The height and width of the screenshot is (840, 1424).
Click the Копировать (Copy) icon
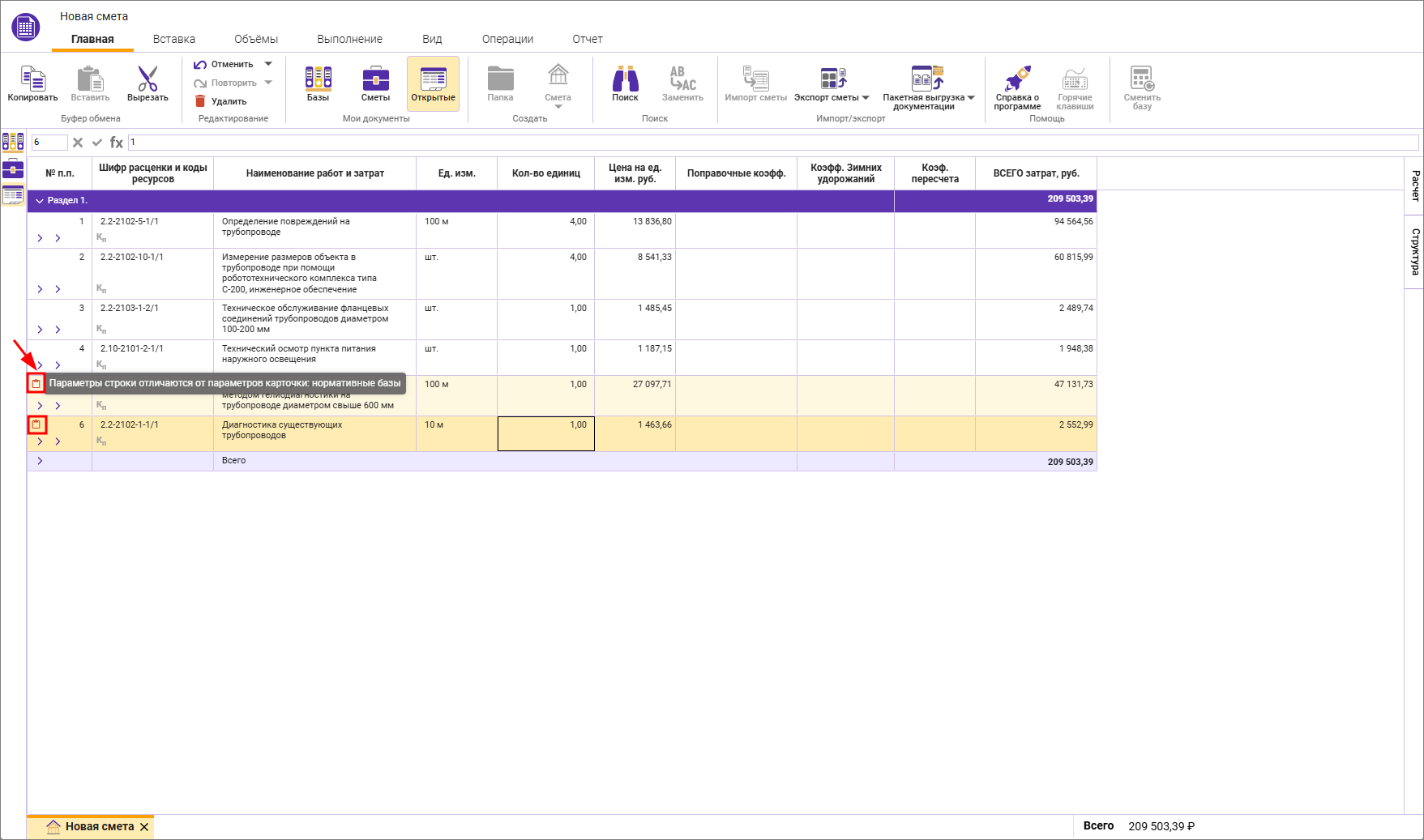pos(32,79)
